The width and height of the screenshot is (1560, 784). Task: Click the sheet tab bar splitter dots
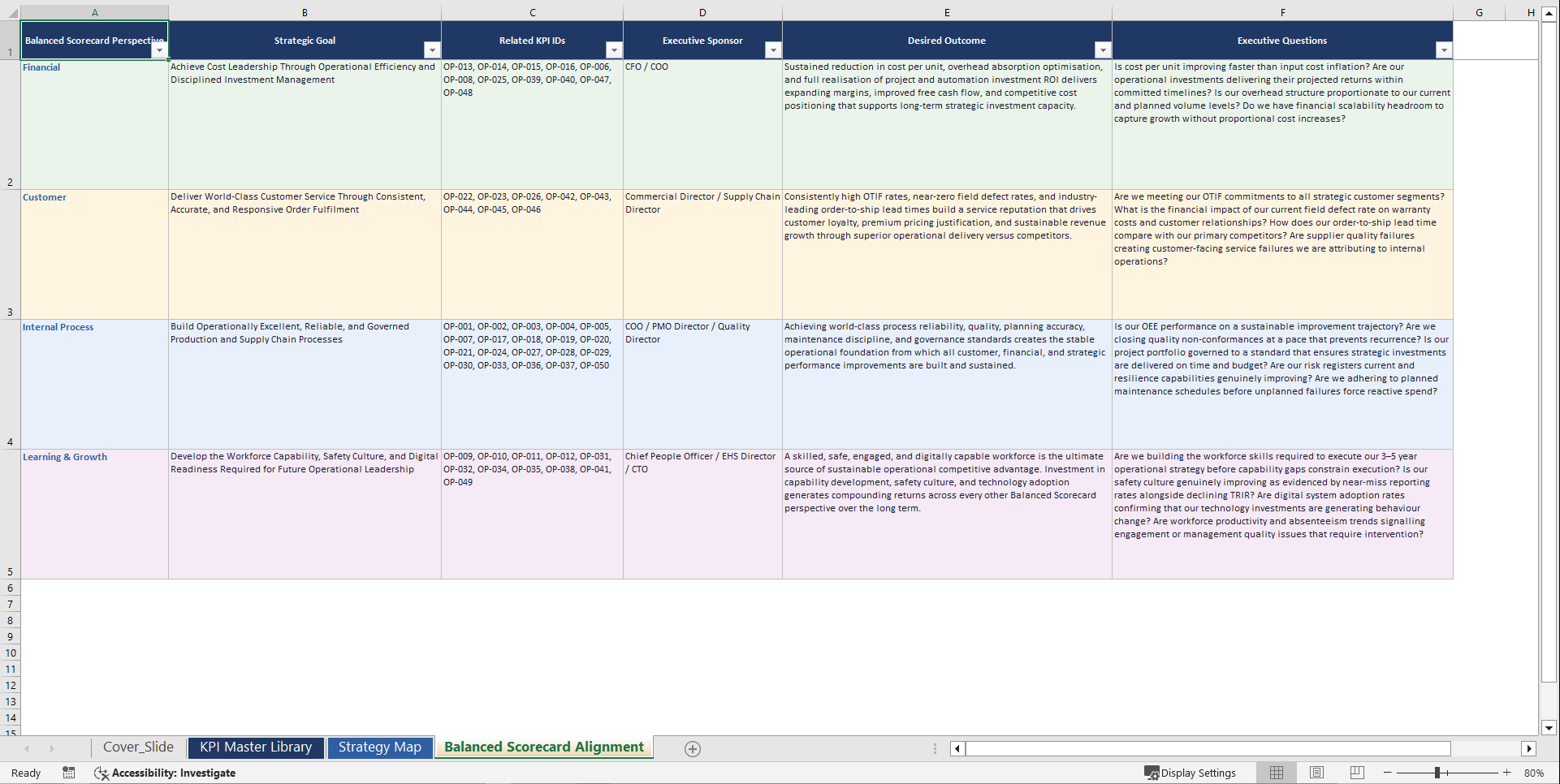tap(935, 748)
